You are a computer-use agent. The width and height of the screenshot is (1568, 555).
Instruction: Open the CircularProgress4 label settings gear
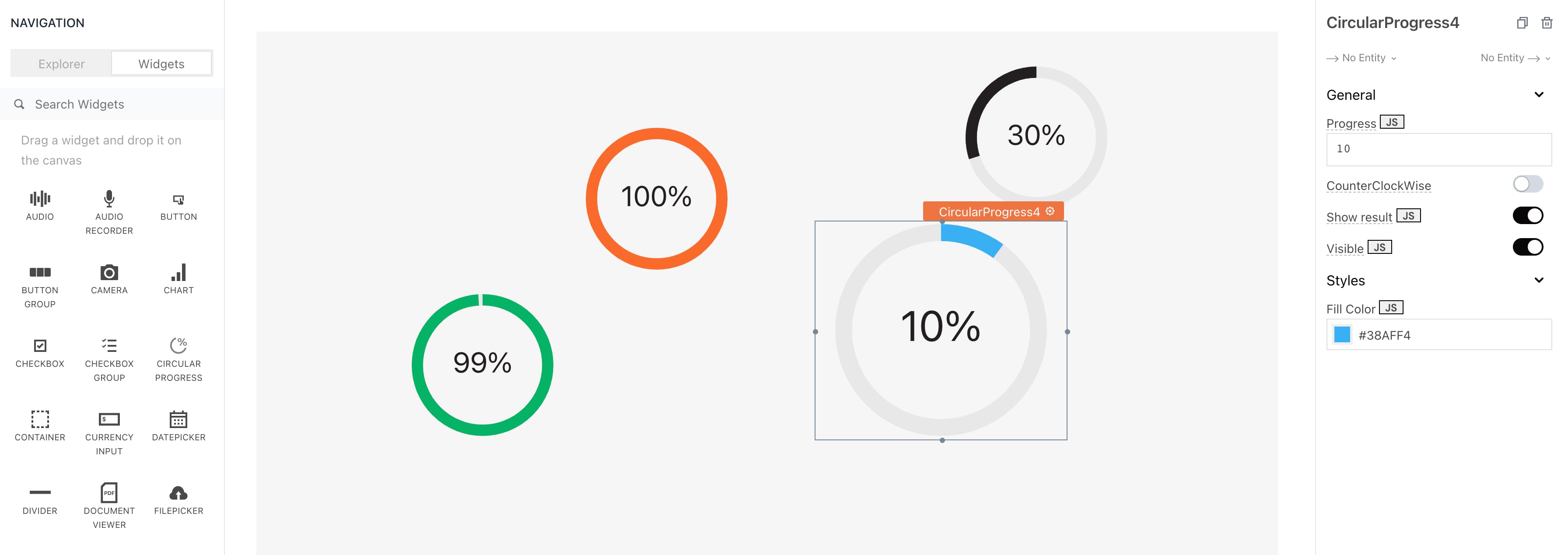[1050, 211]
